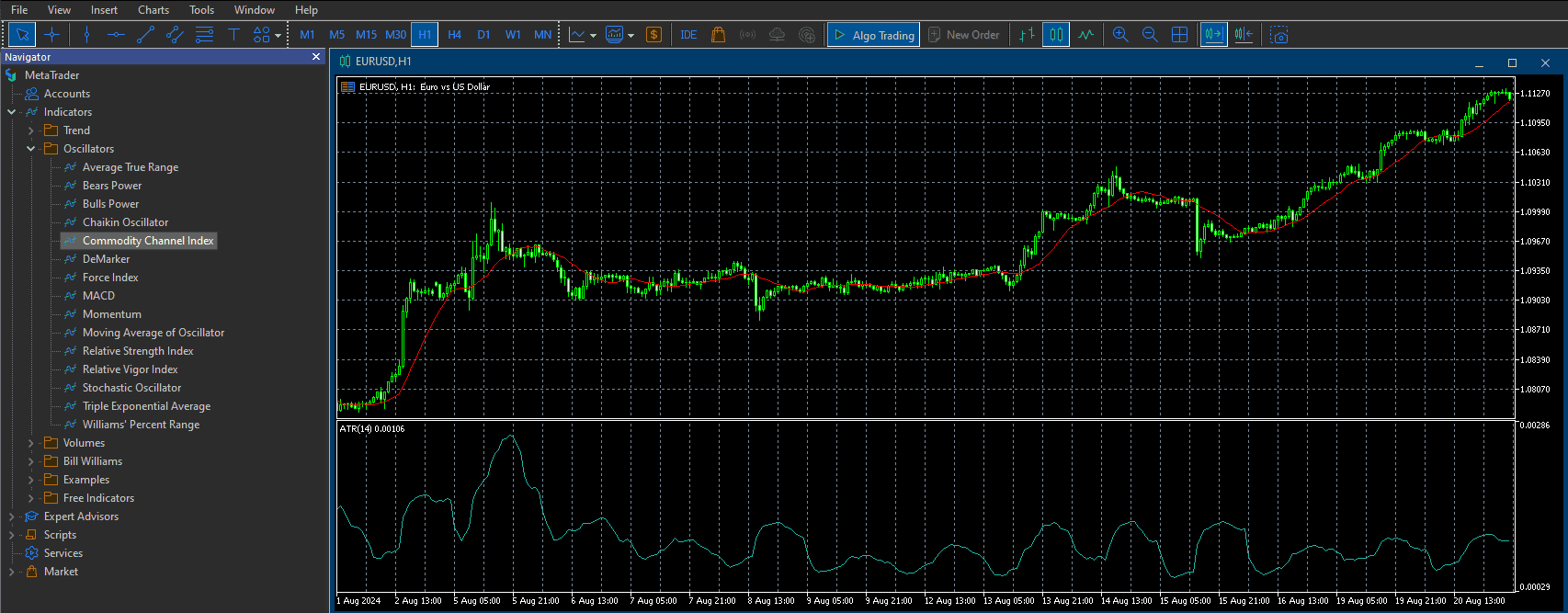1568x613 pixels.
Task: Expand the Trend folder
Action: [31, 131]
